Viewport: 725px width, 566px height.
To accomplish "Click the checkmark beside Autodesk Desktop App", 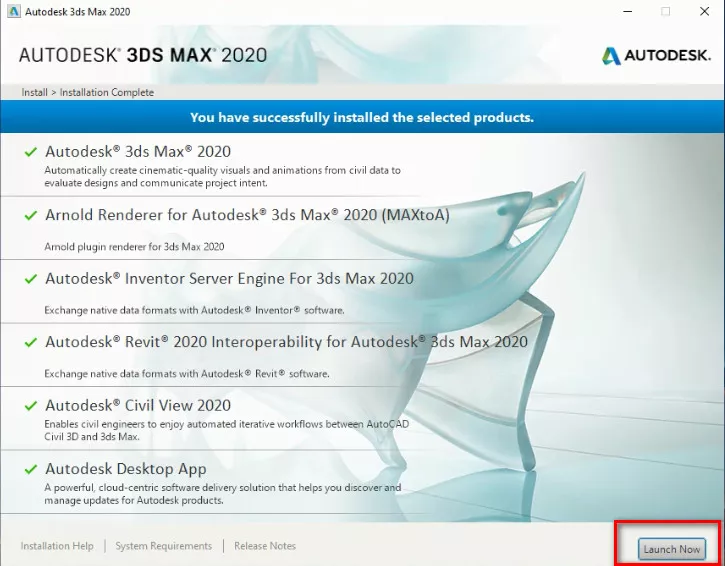I will (31, 469).
